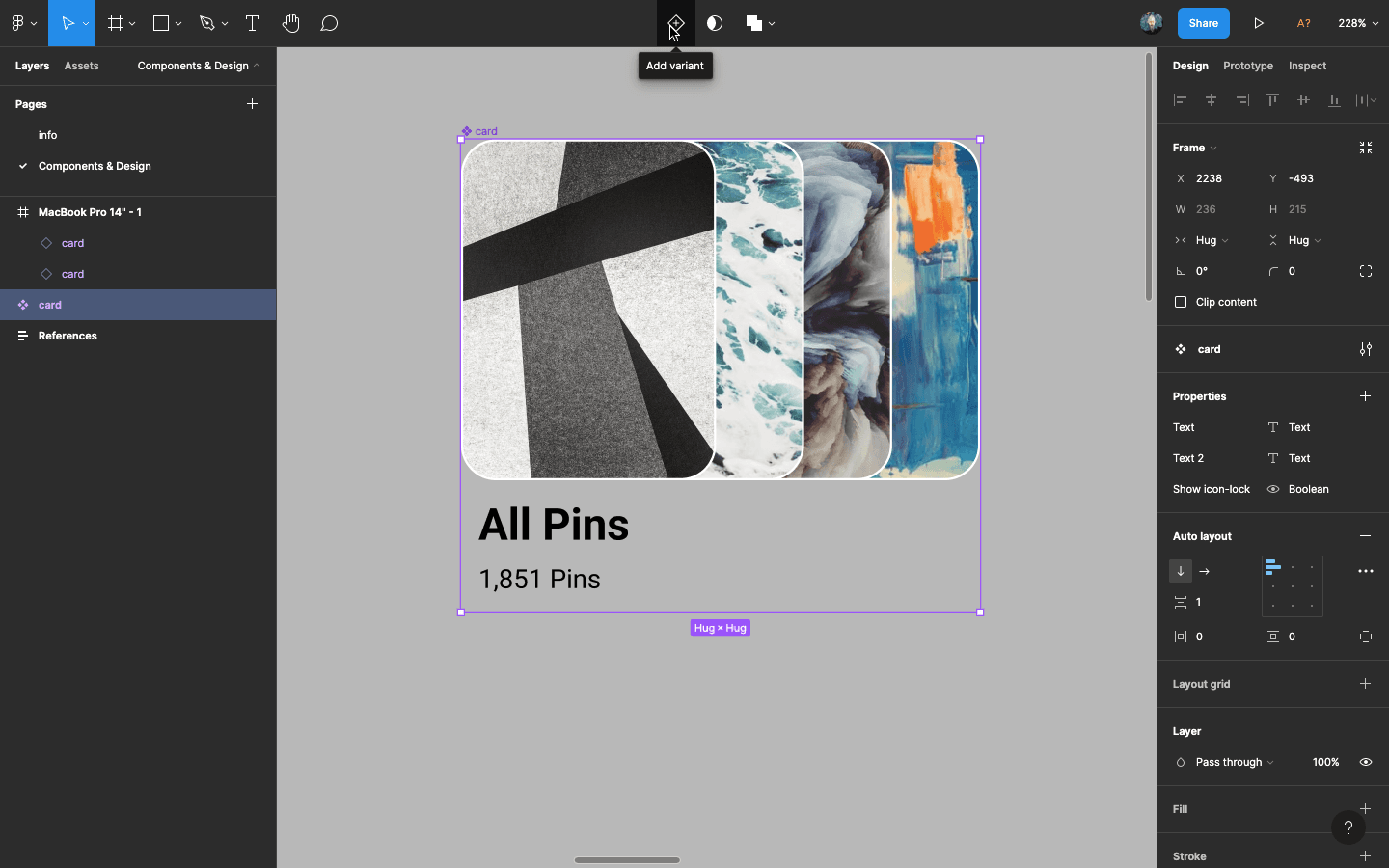Select the highlighted card component set layer
Image resolution: width=1389 pixels, height=868 pixels.
tap(138, 305)
